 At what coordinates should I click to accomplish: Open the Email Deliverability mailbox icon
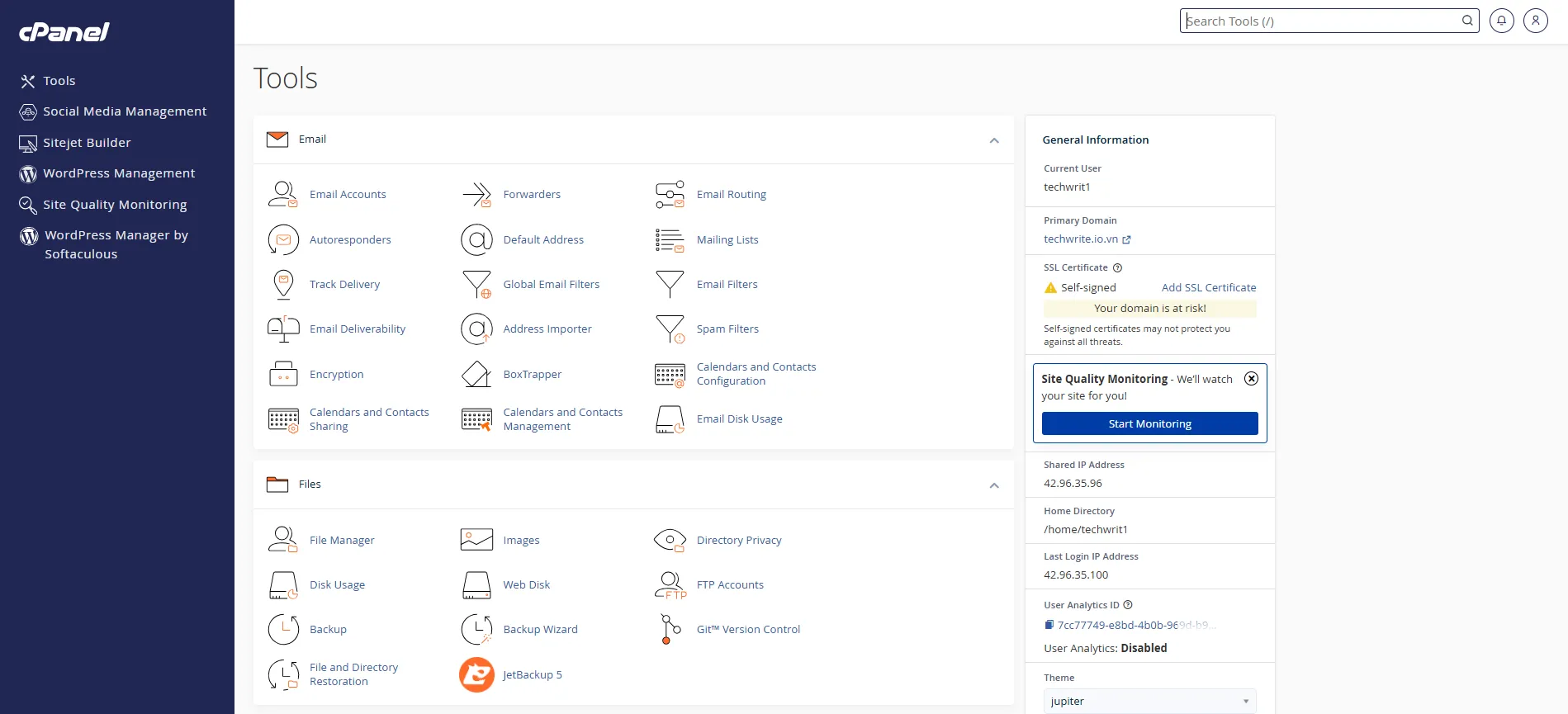283,329
